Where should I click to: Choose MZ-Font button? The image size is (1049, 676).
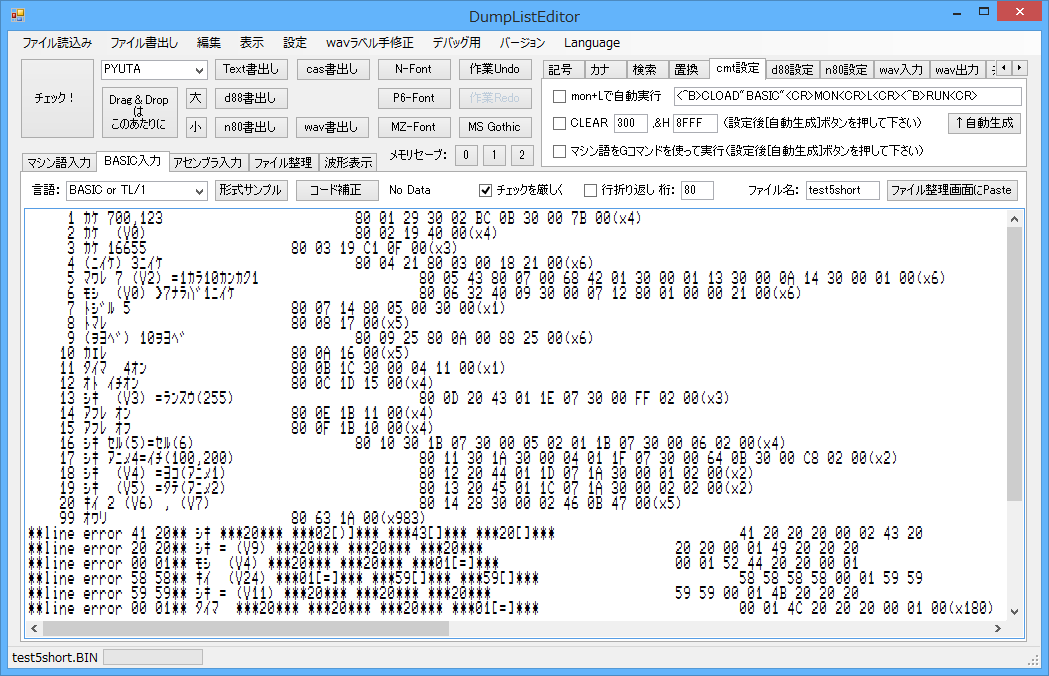pos(413,126)
